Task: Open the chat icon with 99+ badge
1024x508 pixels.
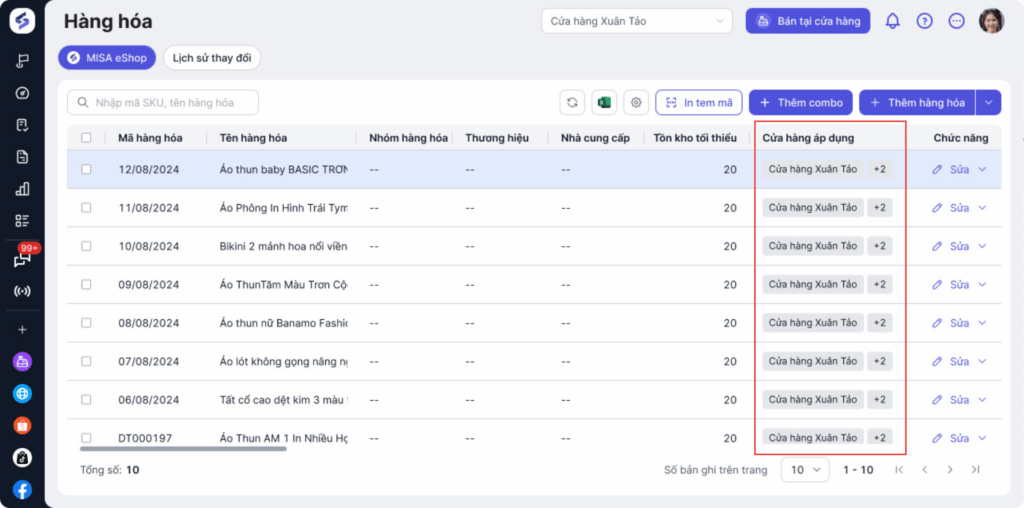Action: pos(22,260)
